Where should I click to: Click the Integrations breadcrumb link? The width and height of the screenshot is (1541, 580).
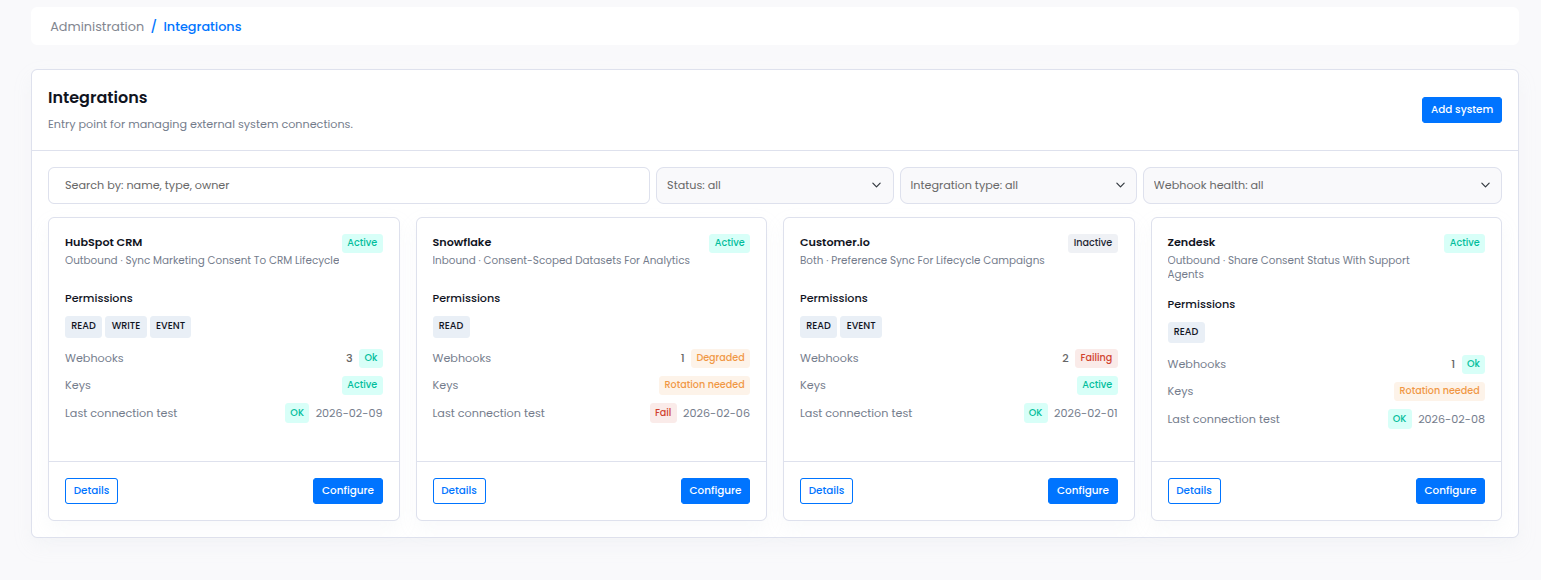pyautogui.click(x=202, y=26)
